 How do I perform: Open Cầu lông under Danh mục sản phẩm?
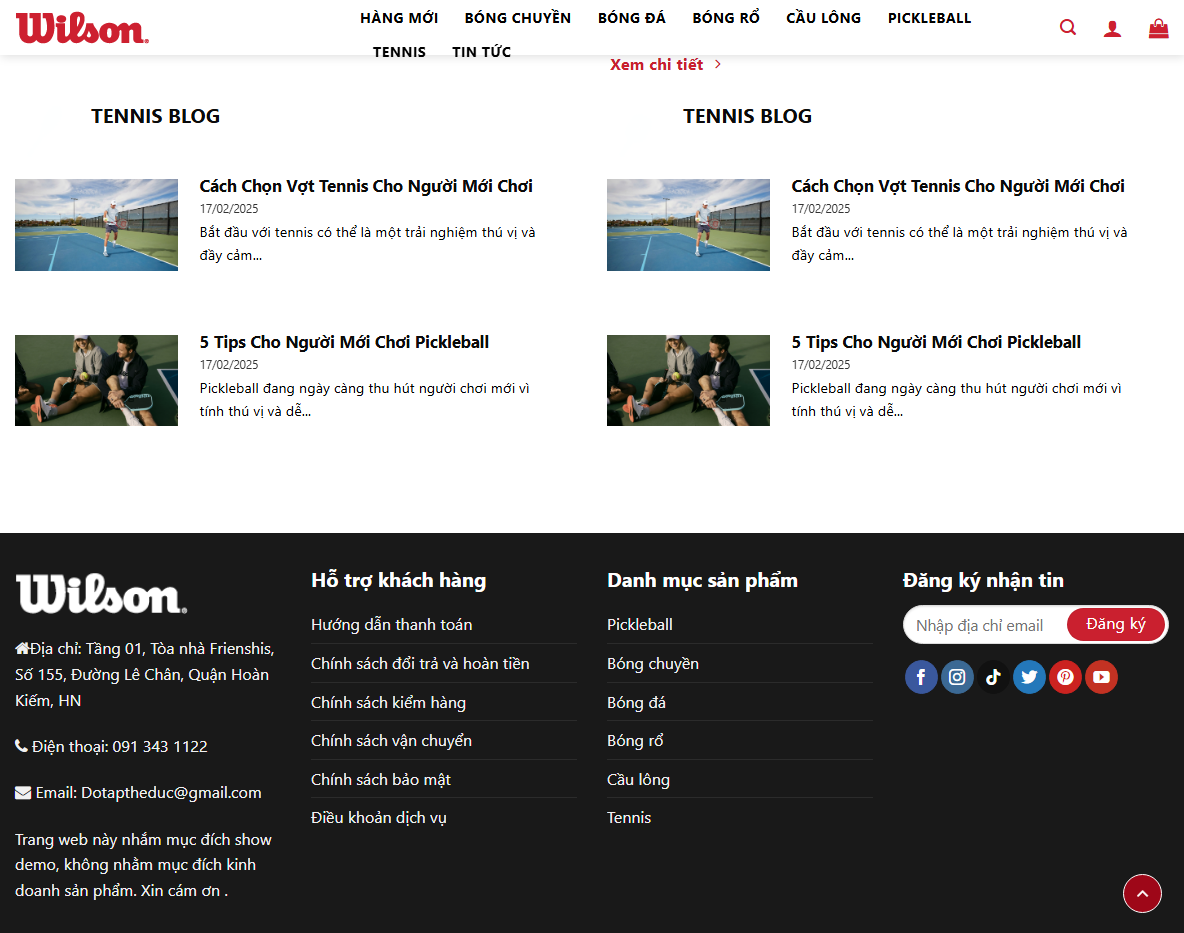(x=638, y=779)
